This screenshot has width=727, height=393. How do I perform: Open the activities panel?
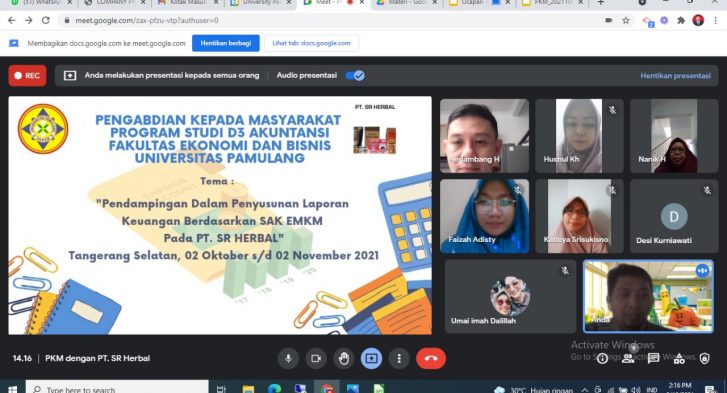(x=679, y=358)
